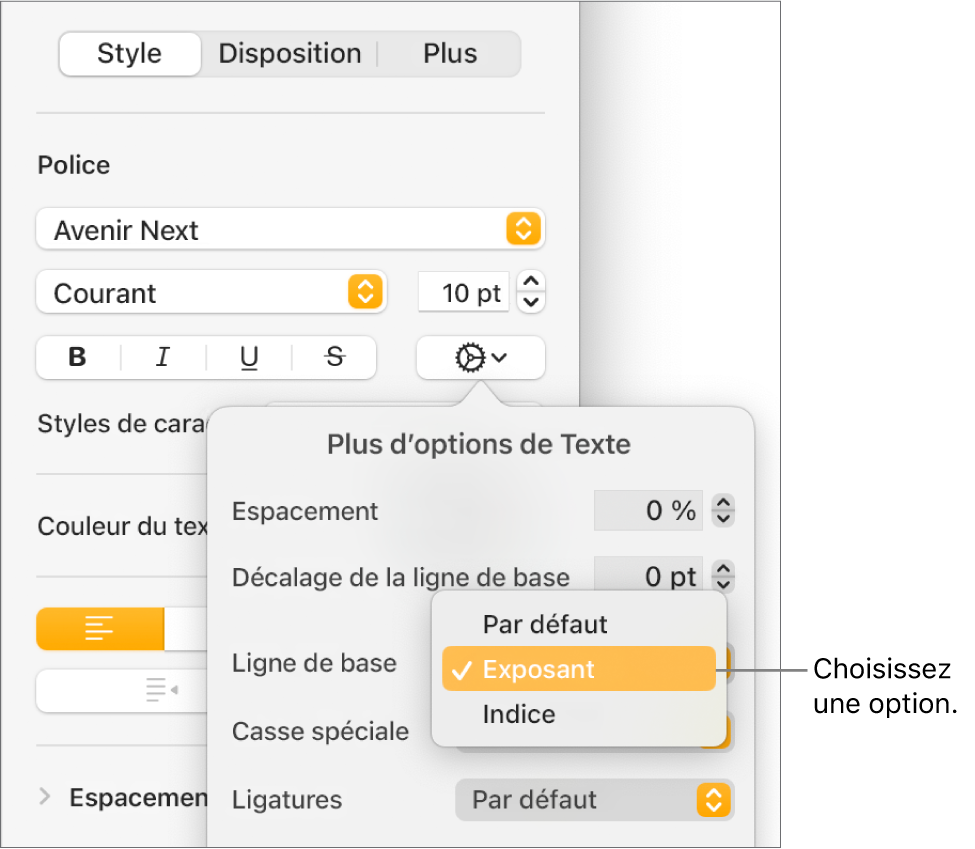Select left text alignment button
This screenshot has width=975, height=849.
pos(100,628)
